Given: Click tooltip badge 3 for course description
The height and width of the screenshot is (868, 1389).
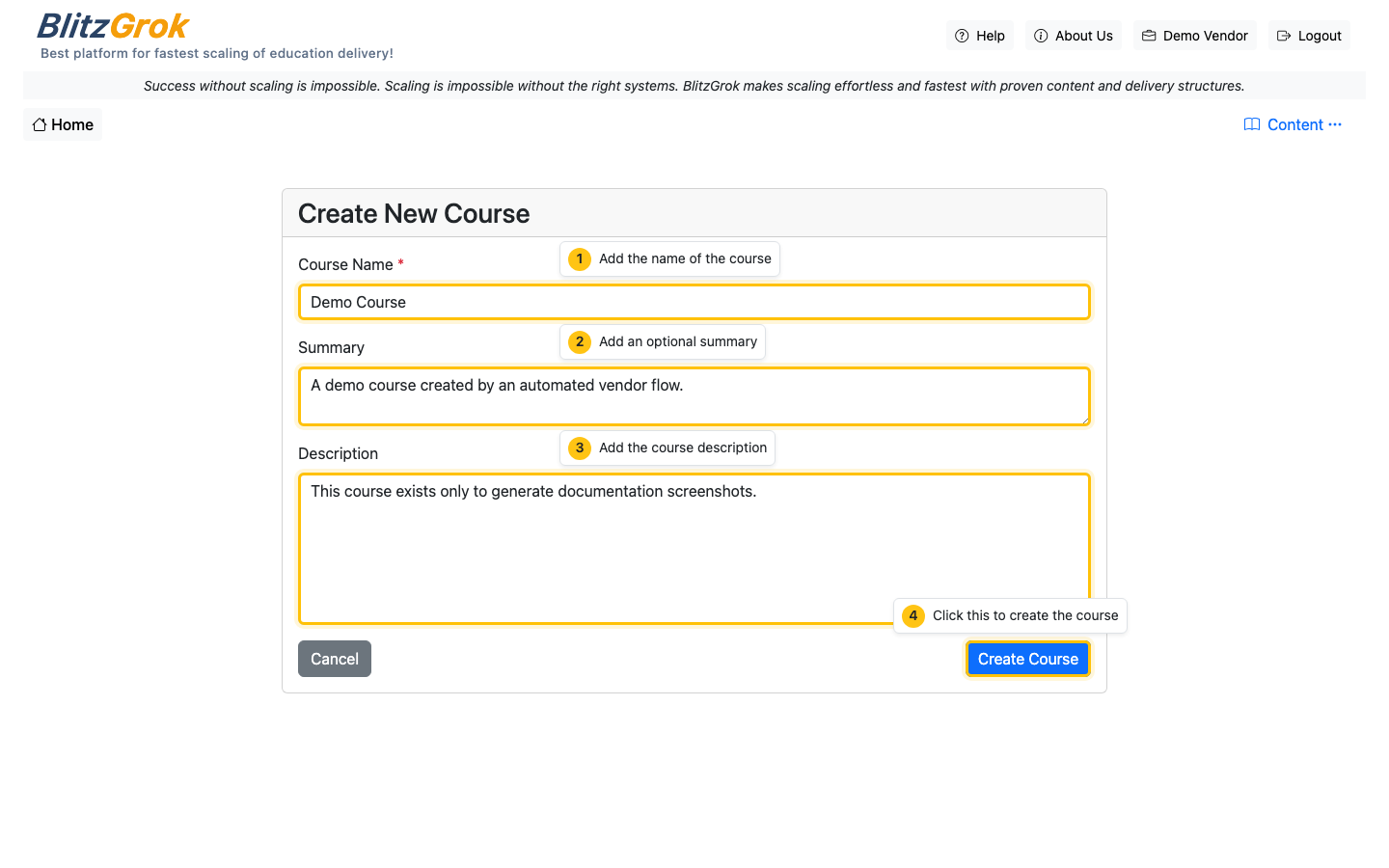Looking at the screenshot, I should [x=579, y=448].
